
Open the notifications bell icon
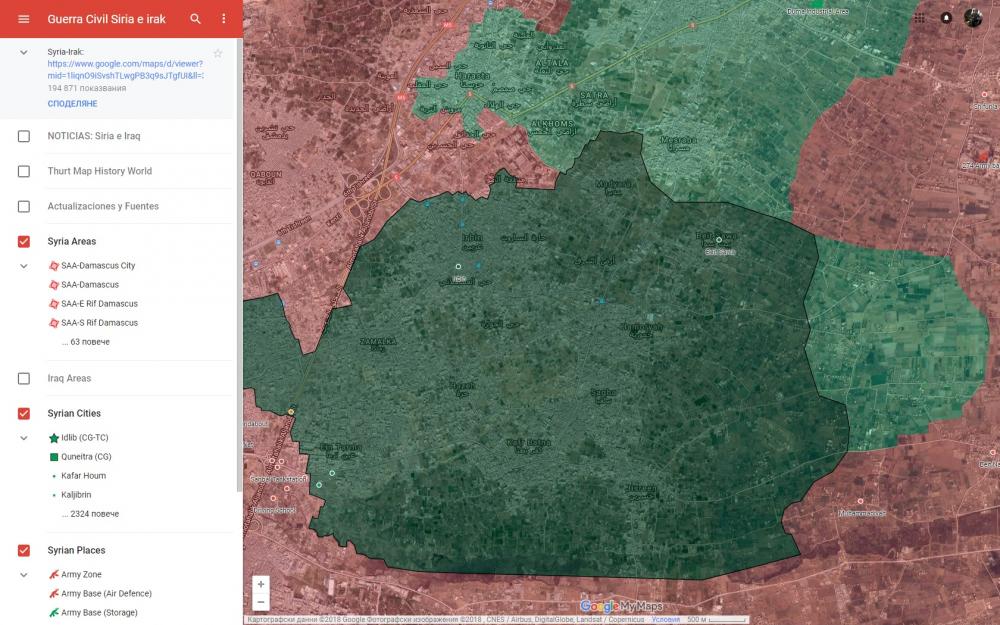pos(946,18)
